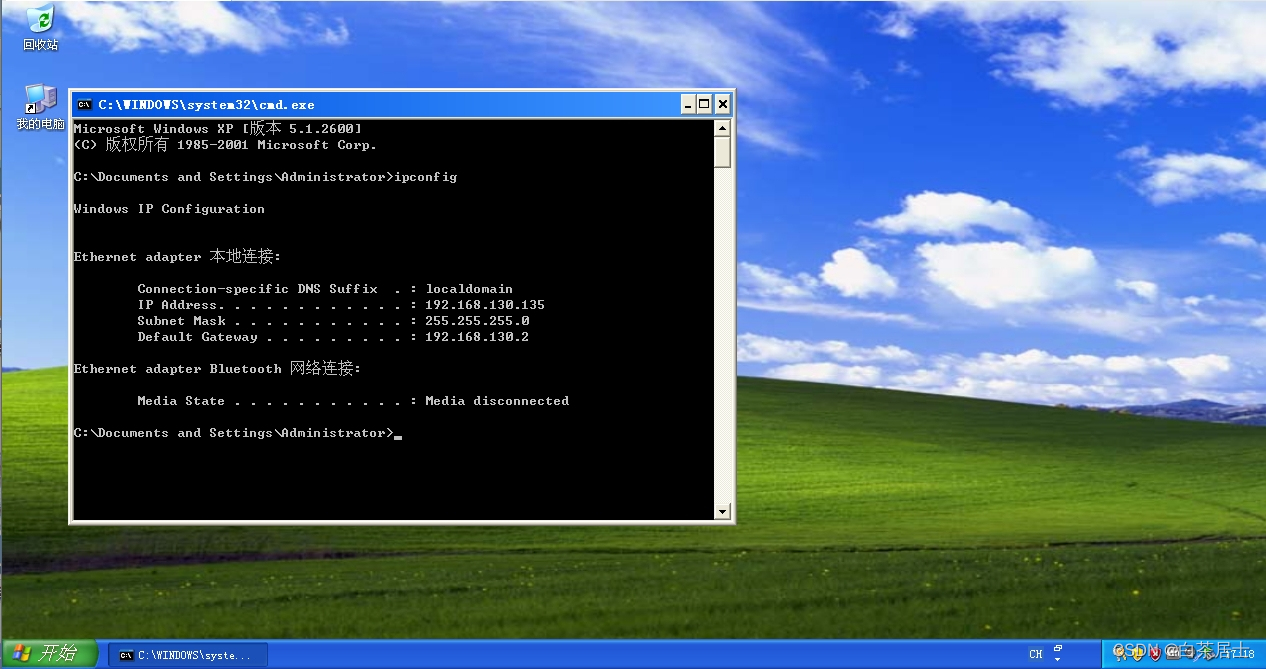Click the console scrollbar up arrow
The image size is (1266, 669).
(723, 128)
